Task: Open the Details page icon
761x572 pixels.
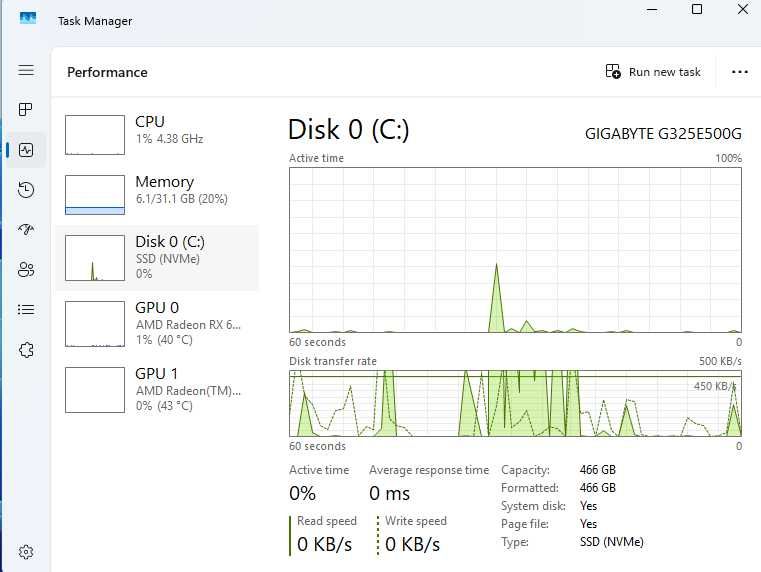Action: click(x=26, y=310)
